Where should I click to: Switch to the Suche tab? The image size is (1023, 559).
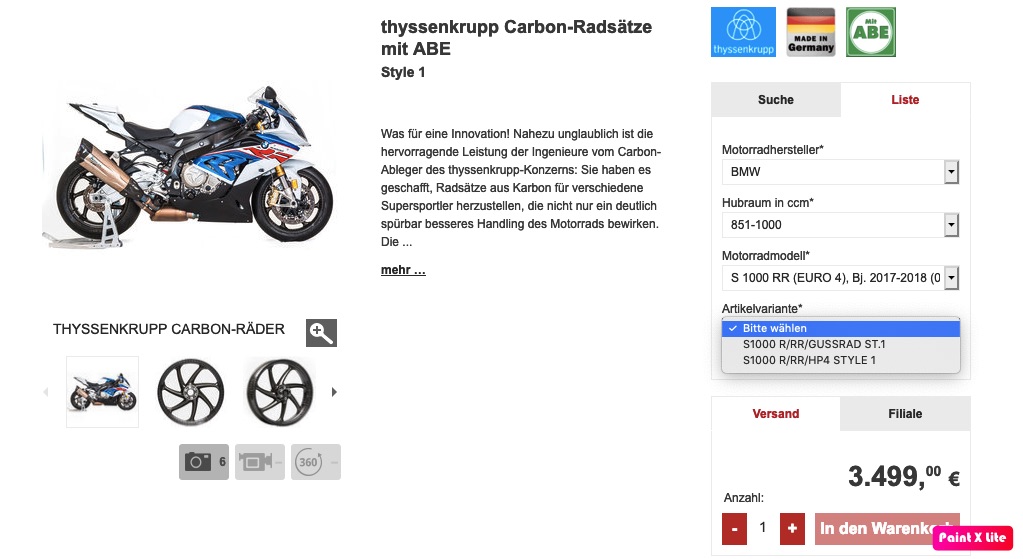776,100
